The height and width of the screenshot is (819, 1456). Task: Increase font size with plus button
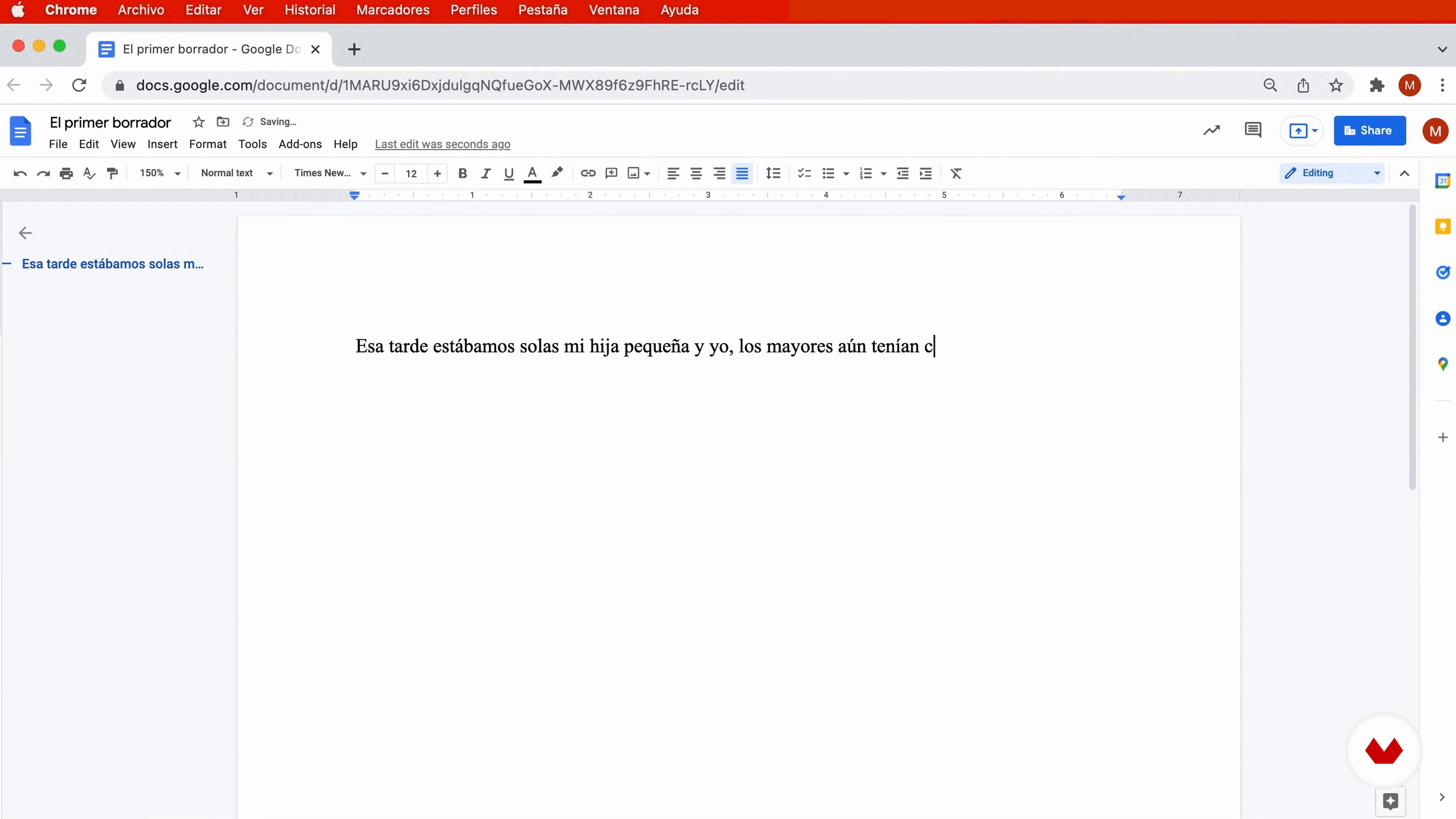tap(437, 174)
